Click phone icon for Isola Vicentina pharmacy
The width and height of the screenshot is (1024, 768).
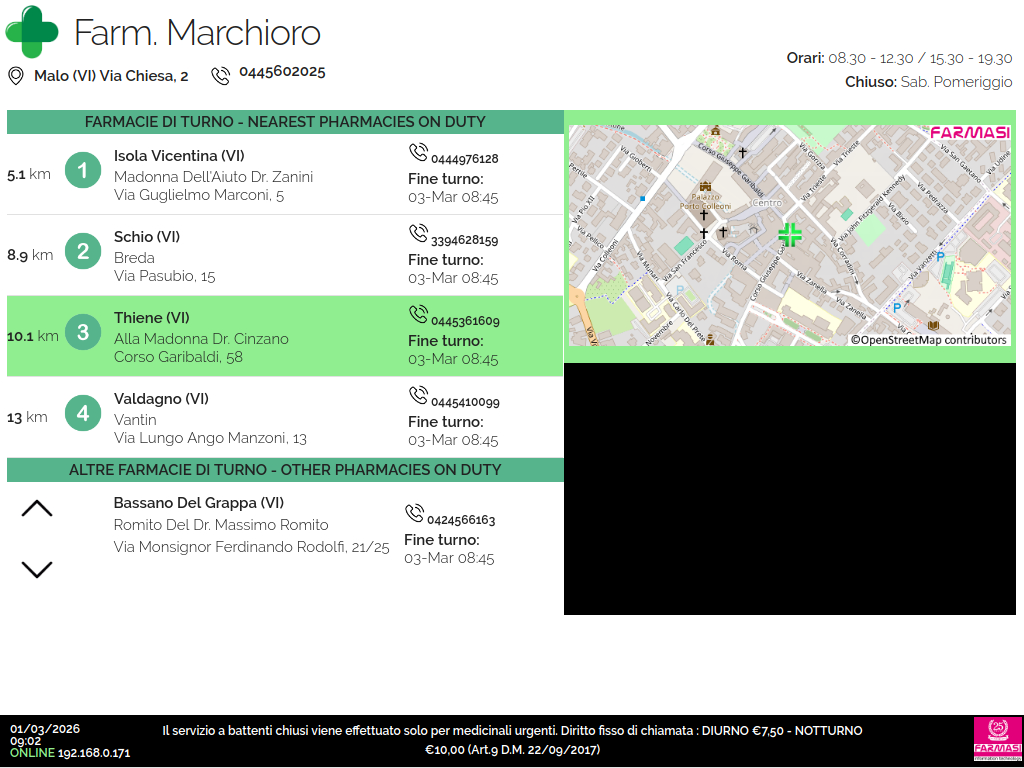(x=418, y=153)
